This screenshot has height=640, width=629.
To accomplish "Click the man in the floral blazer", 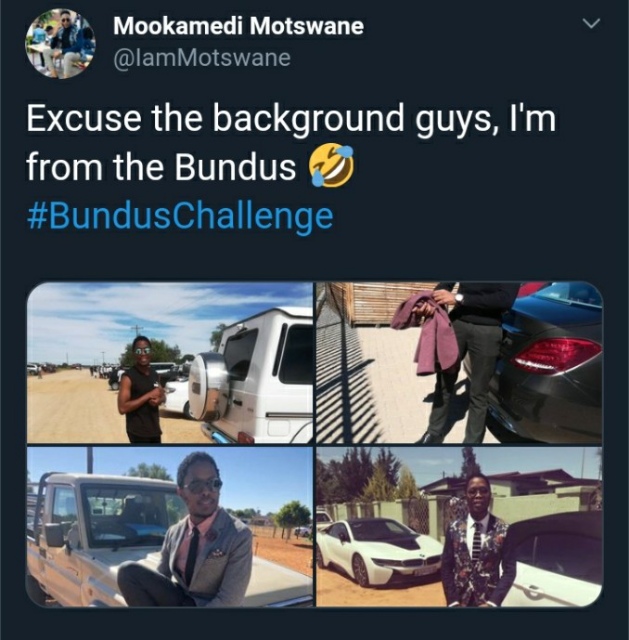I will 477,543.
